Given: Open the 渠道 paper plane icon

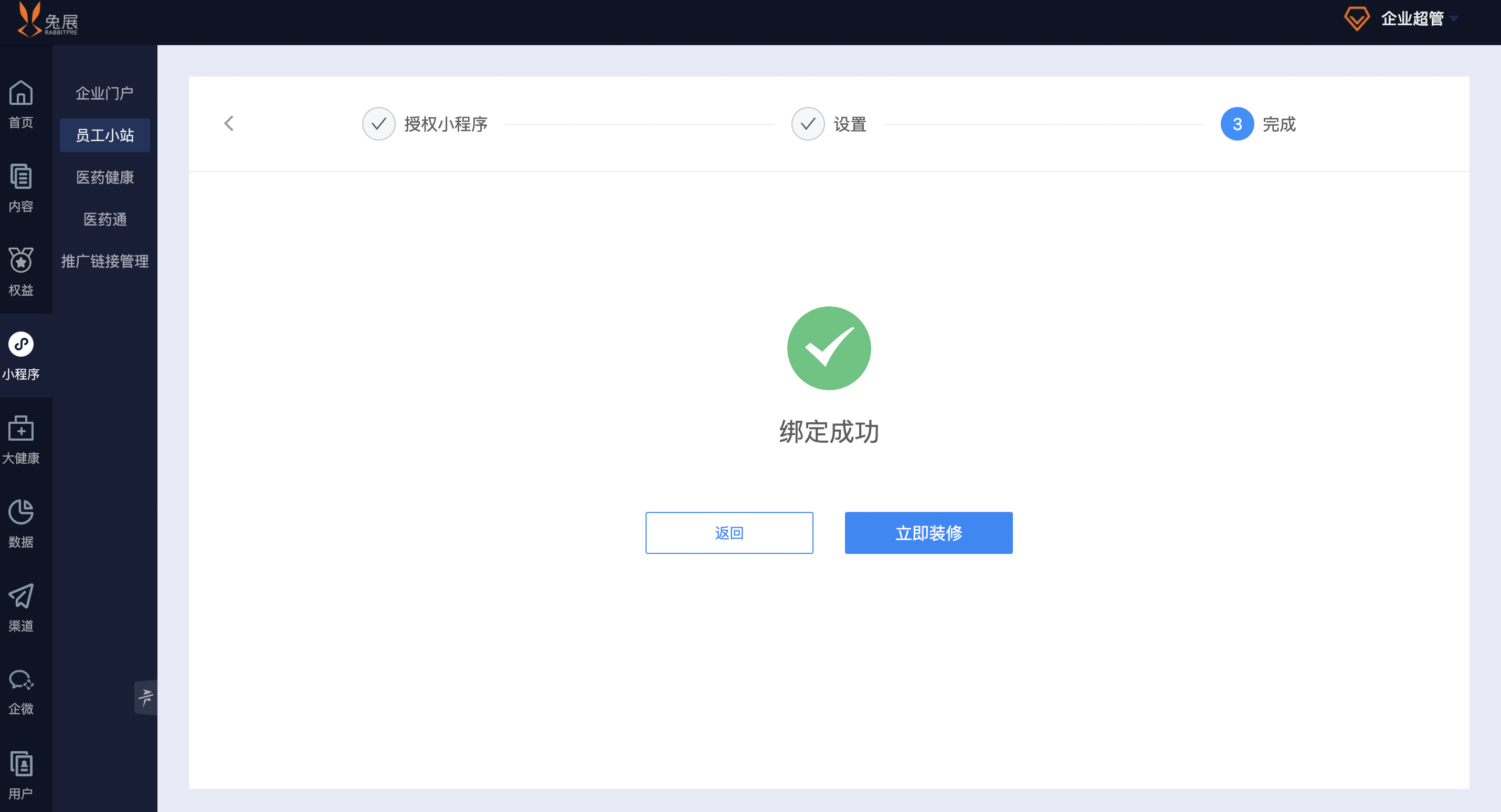Looking at the screenshot, I should tap(21, 596).
